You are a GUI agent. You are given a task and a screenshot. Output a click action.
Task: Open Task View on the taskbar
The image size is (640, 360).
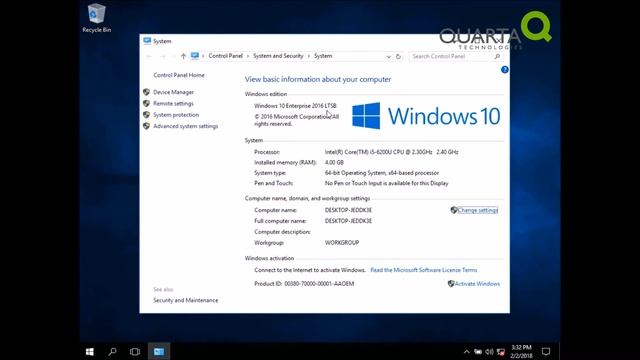135,351
